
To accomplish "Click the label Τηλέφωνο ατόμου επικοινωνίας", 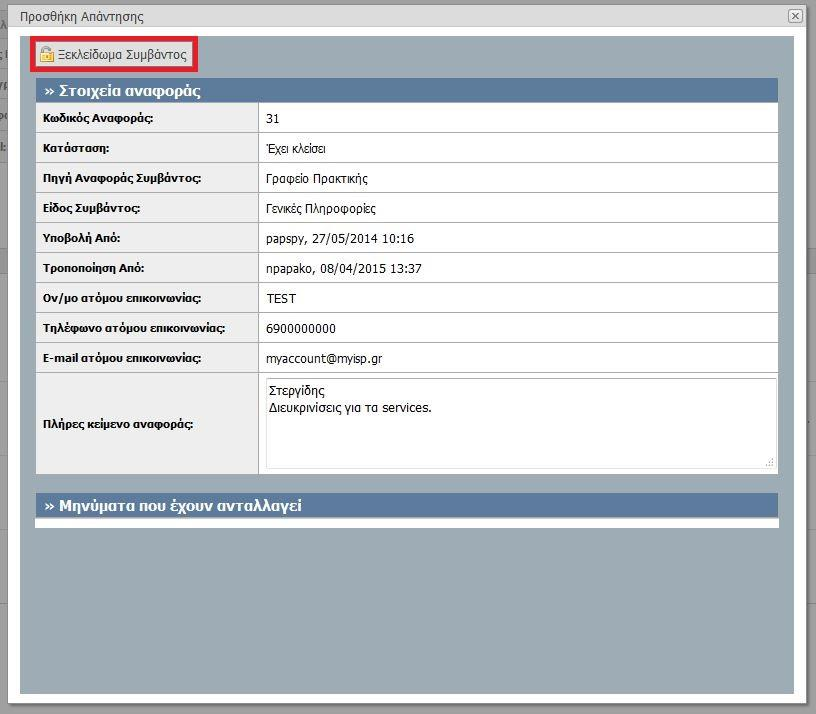I will tap(134, 328).
